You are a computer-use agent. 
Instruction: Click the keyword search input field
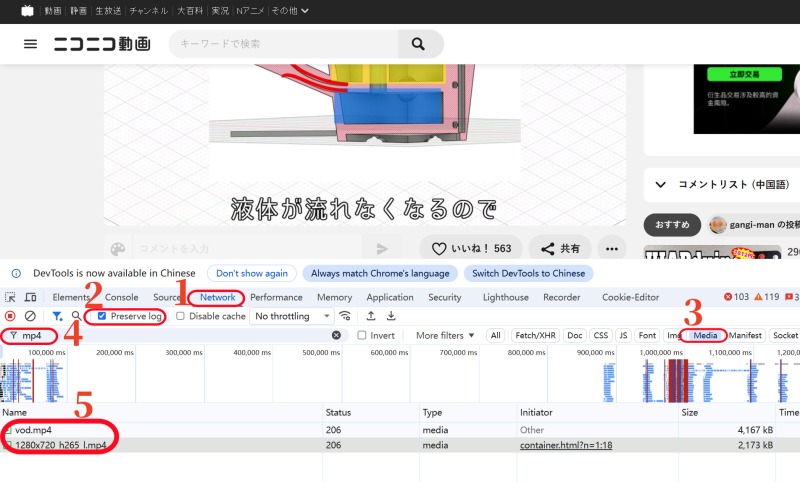pos(284,44)
